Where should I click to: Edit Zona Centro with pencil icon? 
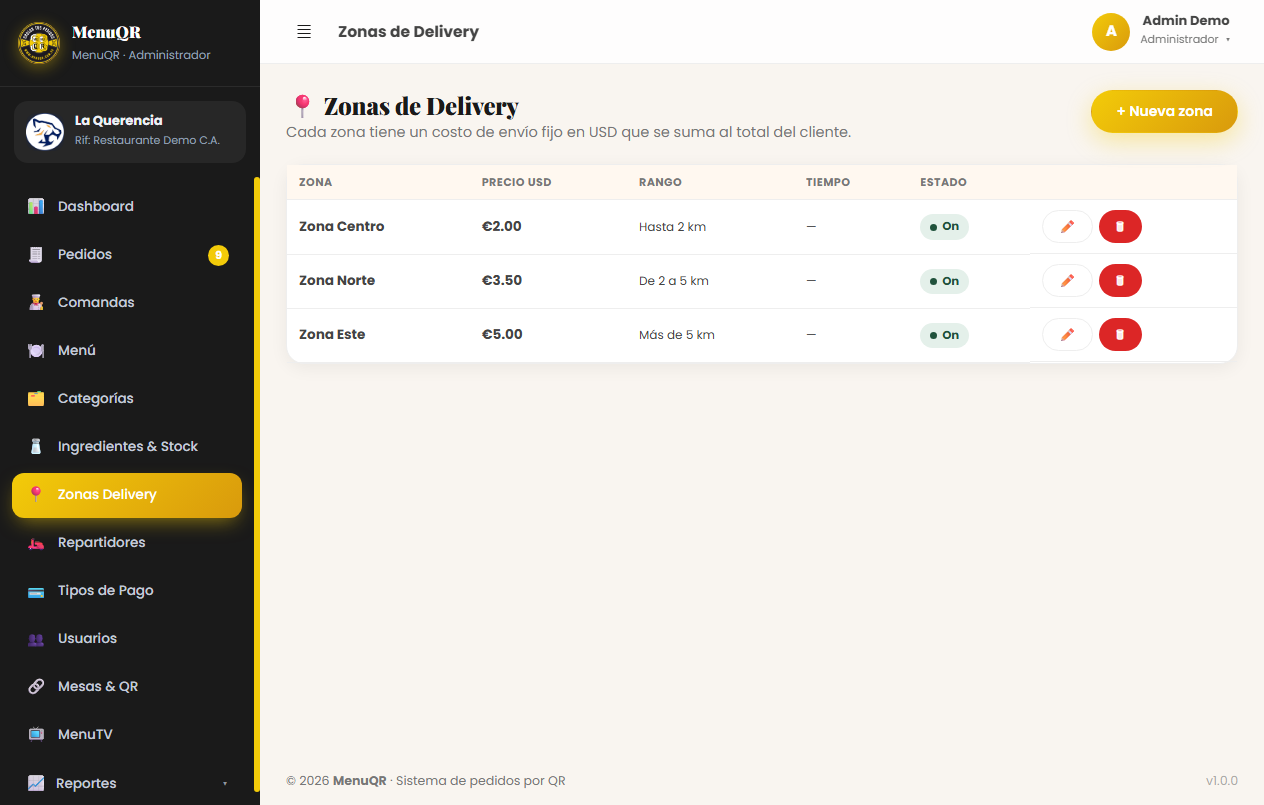click(x=1067, y=227)
